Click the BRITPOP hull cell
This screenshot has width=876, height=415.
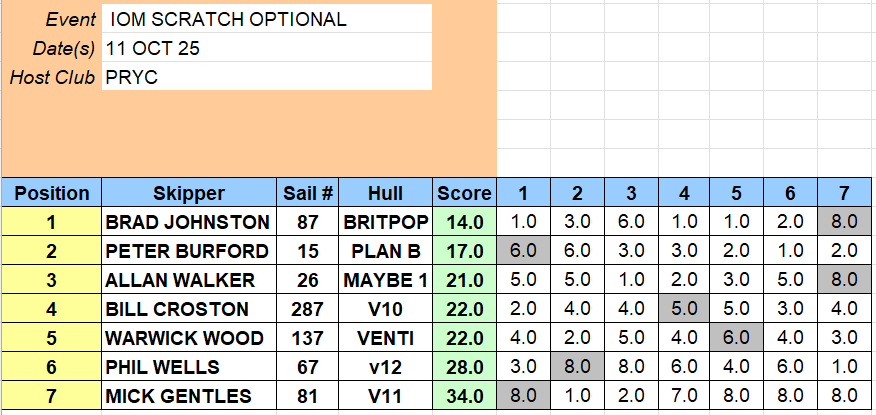(x=385, y=222)
